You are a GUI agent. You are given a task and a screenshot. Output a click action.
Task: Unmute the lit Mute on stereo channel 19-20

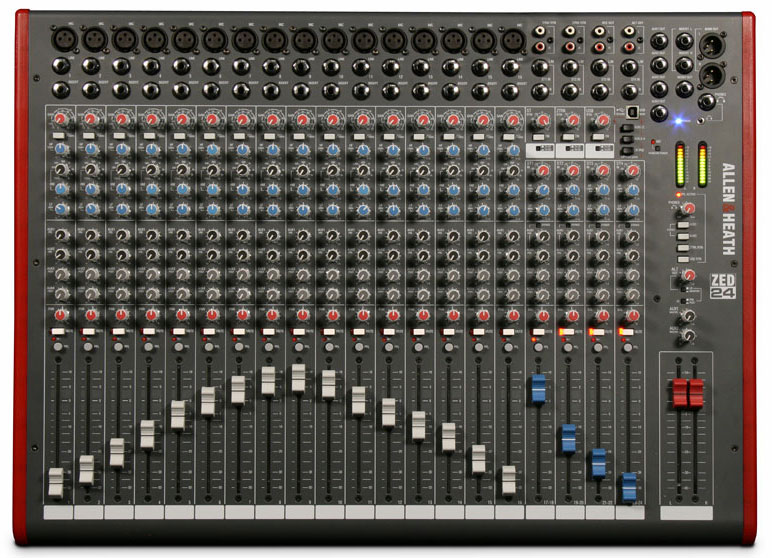pyautogui.click(x=568, y=331)
